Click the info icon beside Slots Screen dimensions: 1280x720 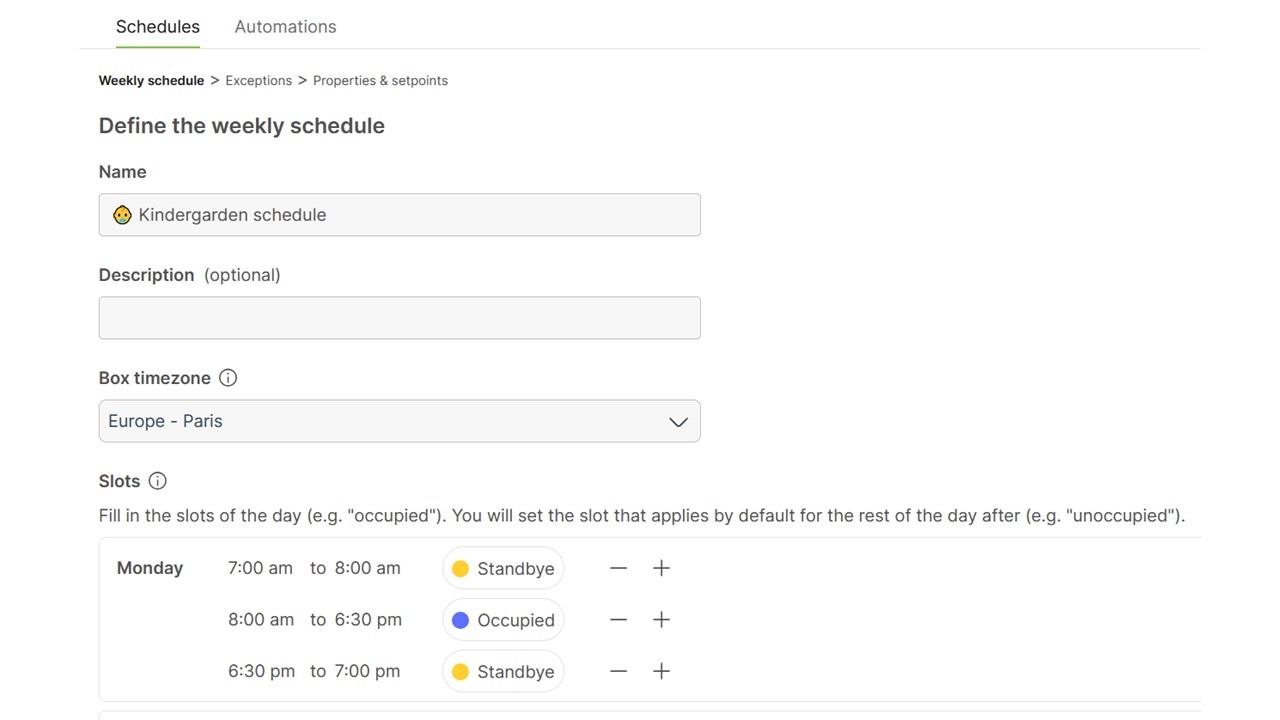coord(157,481)
